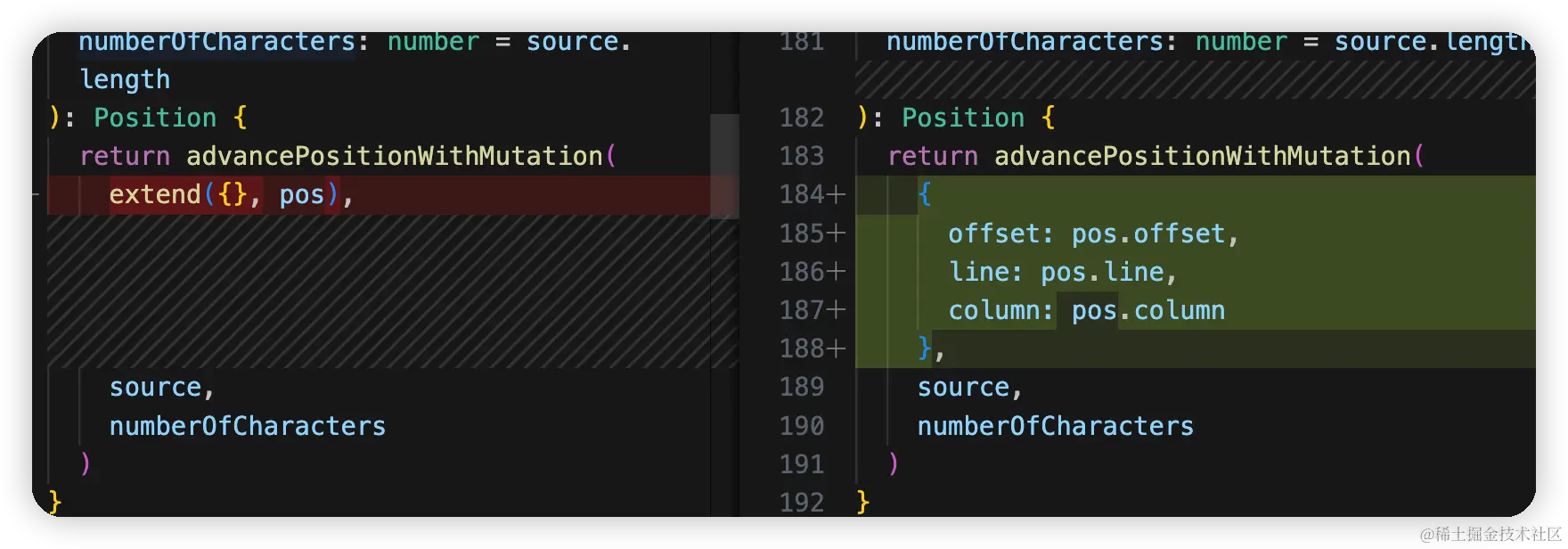Click pos.line on line 186

(1102, 272)
